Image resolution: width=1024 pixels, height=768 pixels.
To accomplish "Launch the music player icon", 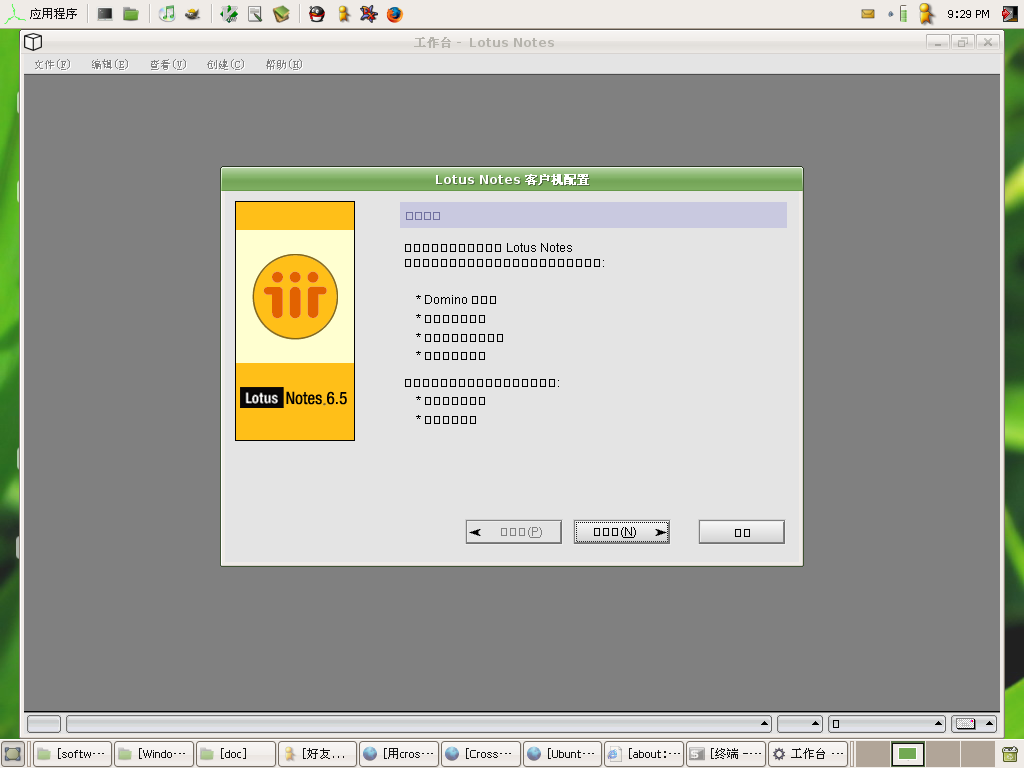I will (x=167, y=14).
